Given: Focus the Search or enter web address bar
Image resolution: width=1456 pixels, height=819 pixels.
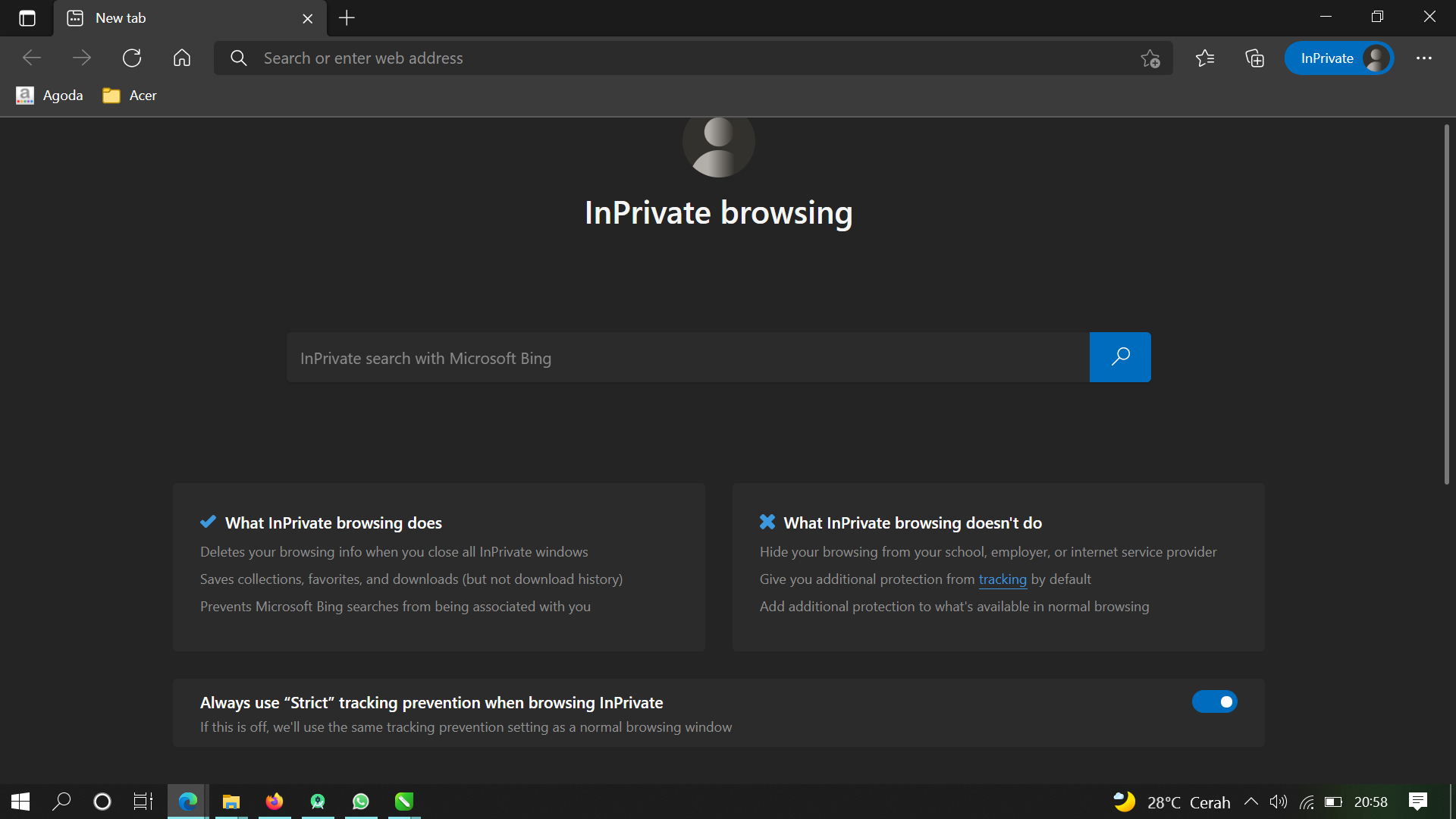Looking at the screenshot, I should pyautogui.click(x=693, y=58).
